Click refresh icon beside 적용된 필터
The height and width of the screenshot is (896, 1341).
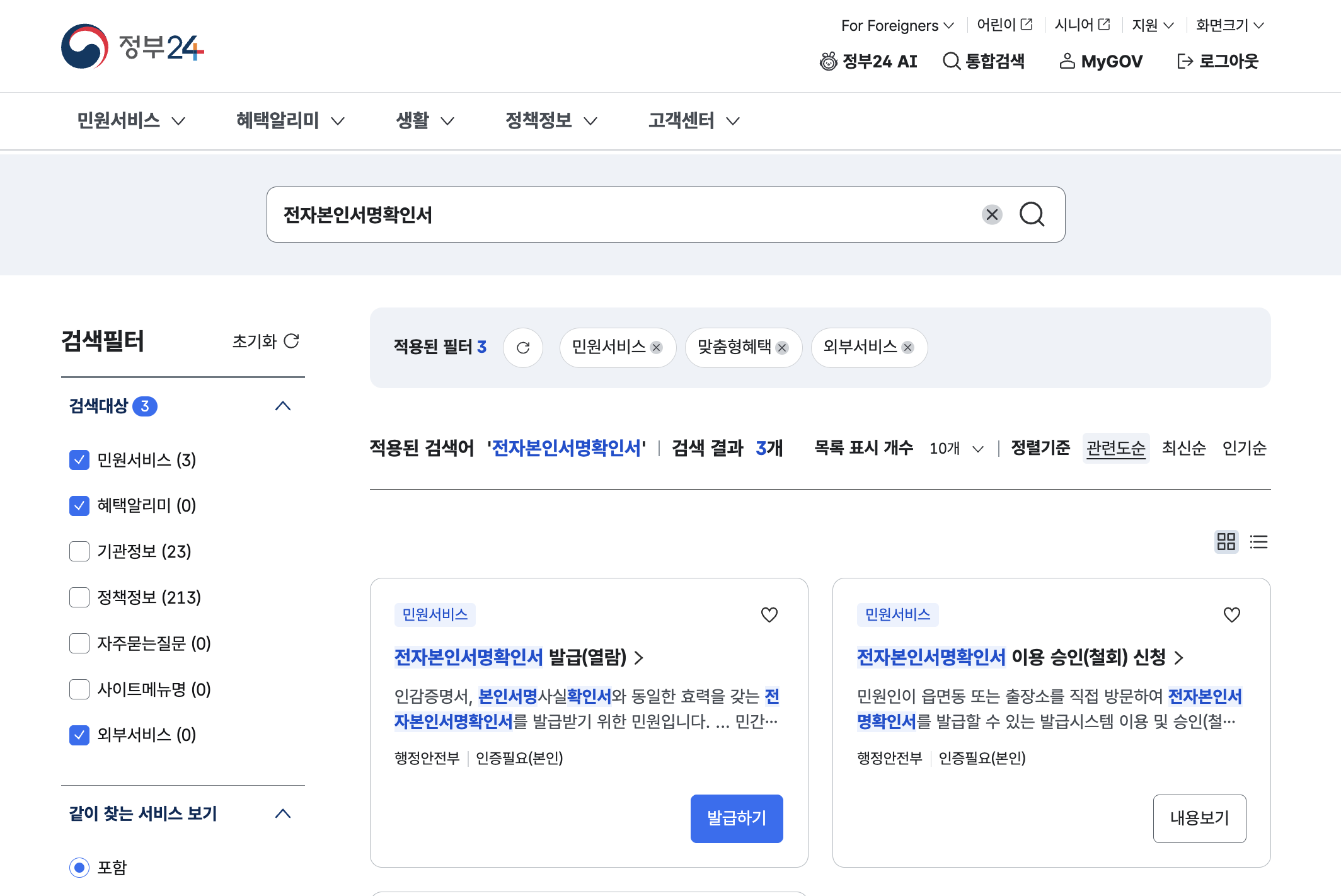click(x=523, y=347)
